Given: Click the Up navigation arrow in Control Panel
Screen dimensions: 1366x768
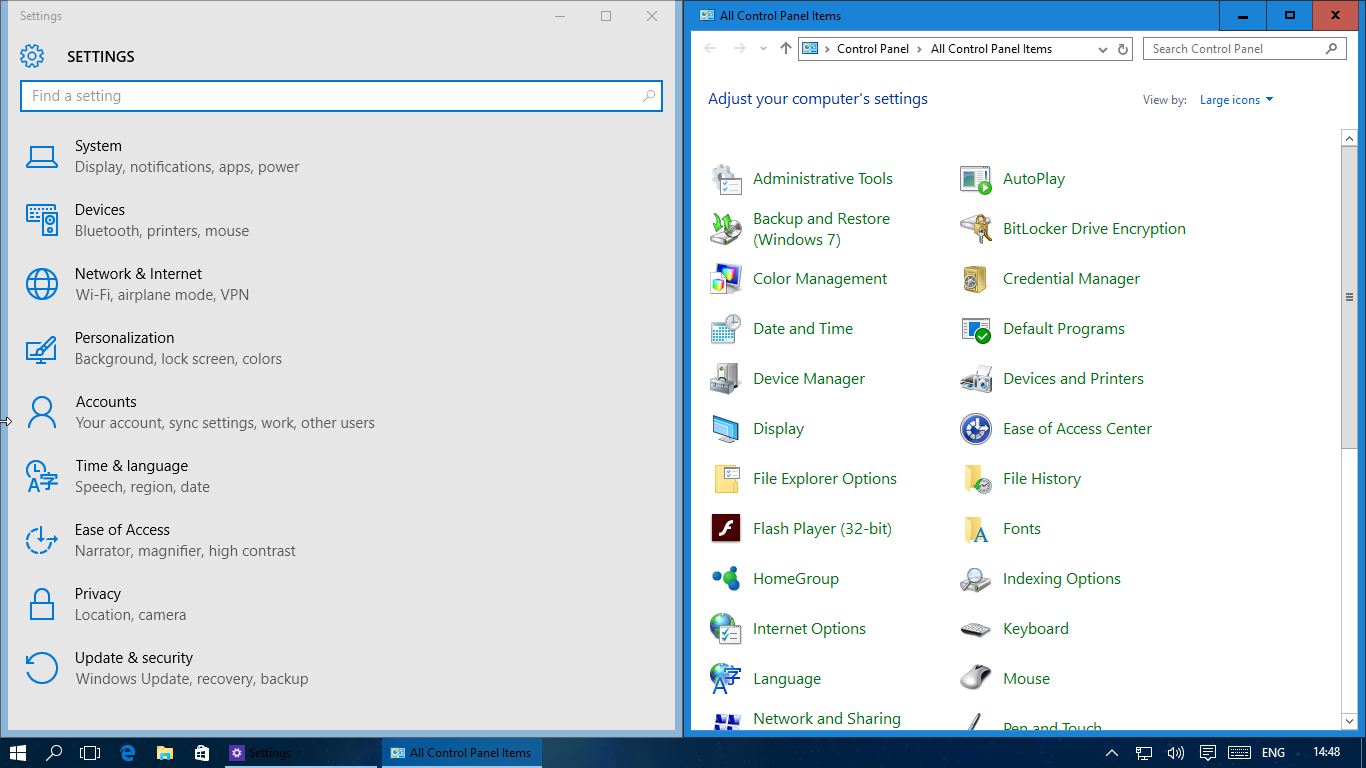Looking at the screenshot, I should (786, 49).
